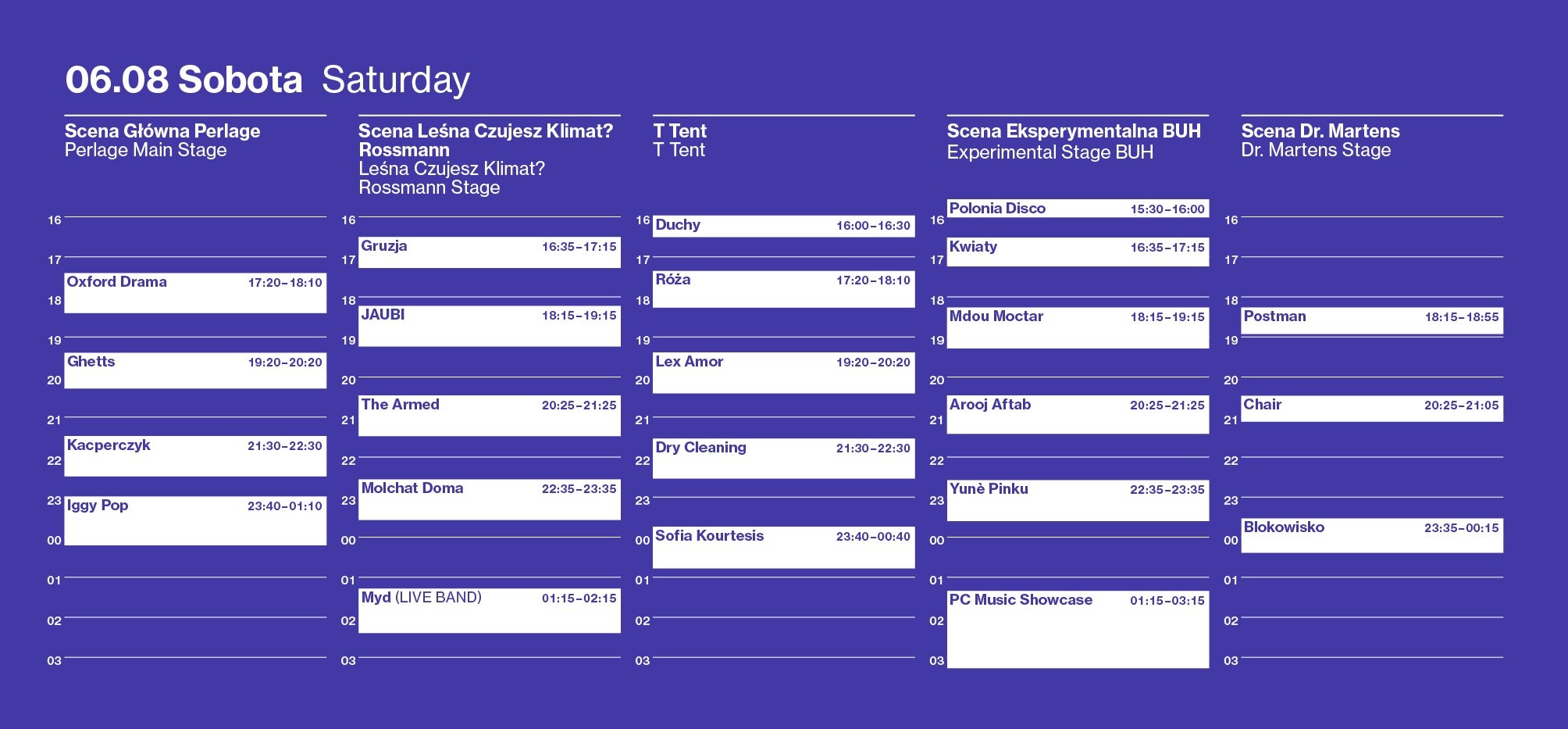This screenshot has width=1568, height=729.
Task: Choose the Blokowisko 23:35–00:15 entry
Action: pyautogui.click(x=1372, y=535)
